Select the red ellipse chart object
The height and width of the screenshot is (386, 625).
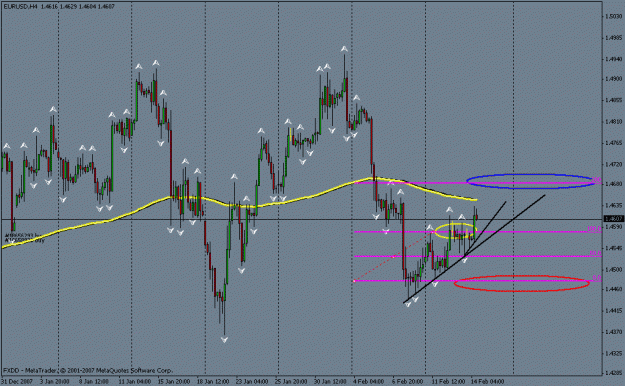(x=521, y=283)
